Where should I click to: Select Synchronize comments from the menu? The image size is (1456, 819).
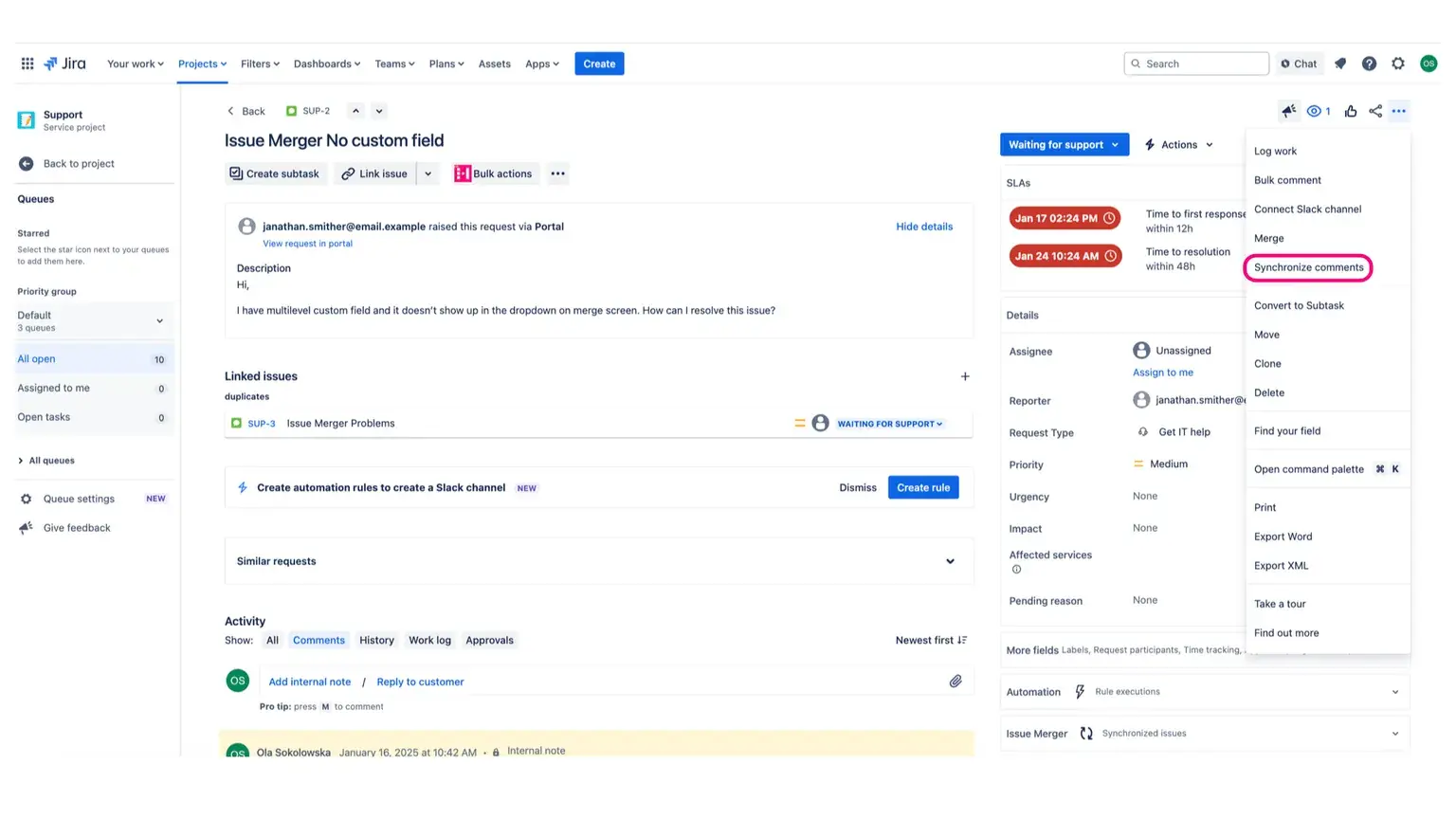click(x=1308, y=267)
